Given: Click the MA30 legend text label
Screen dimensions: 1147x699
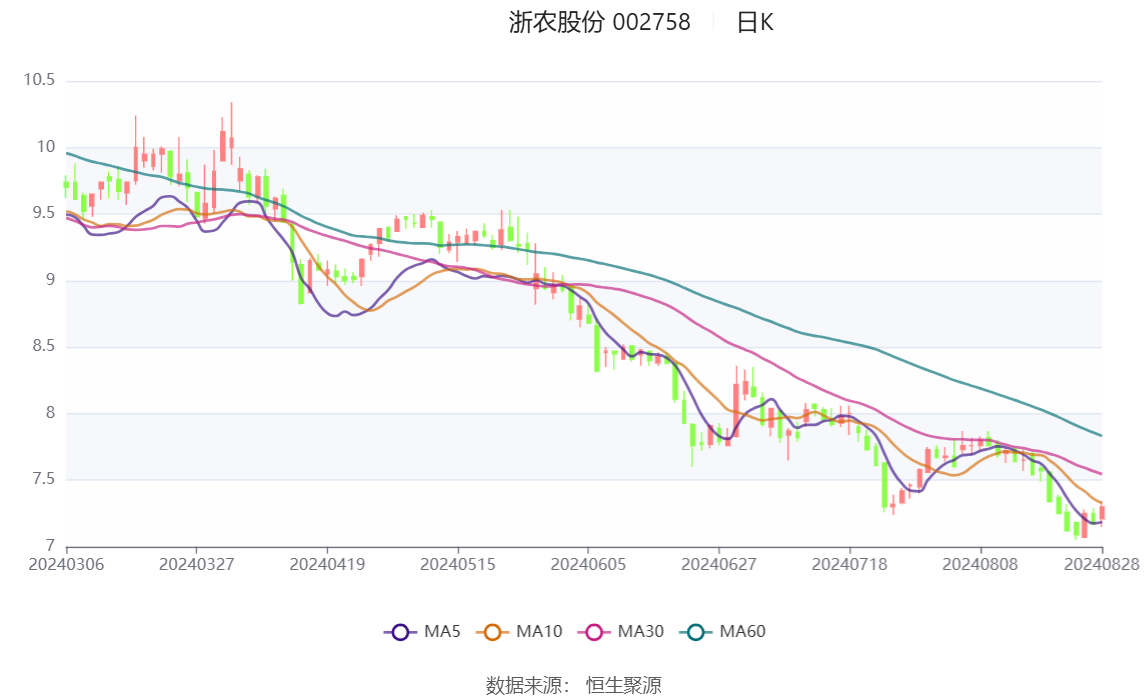Looking at the screenshot, I should tap(641, 632).
